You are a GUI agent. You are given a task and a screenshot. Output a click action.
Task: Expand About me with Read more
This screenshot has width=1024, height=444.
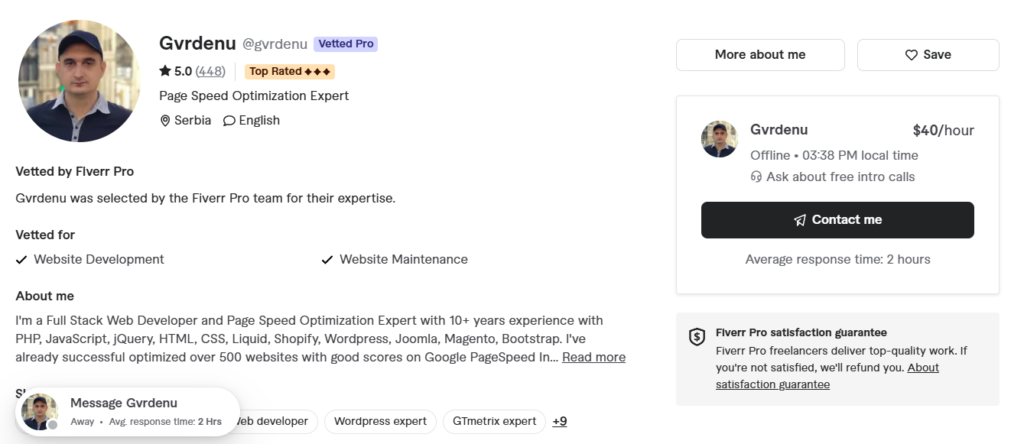[x=594, y=357]
